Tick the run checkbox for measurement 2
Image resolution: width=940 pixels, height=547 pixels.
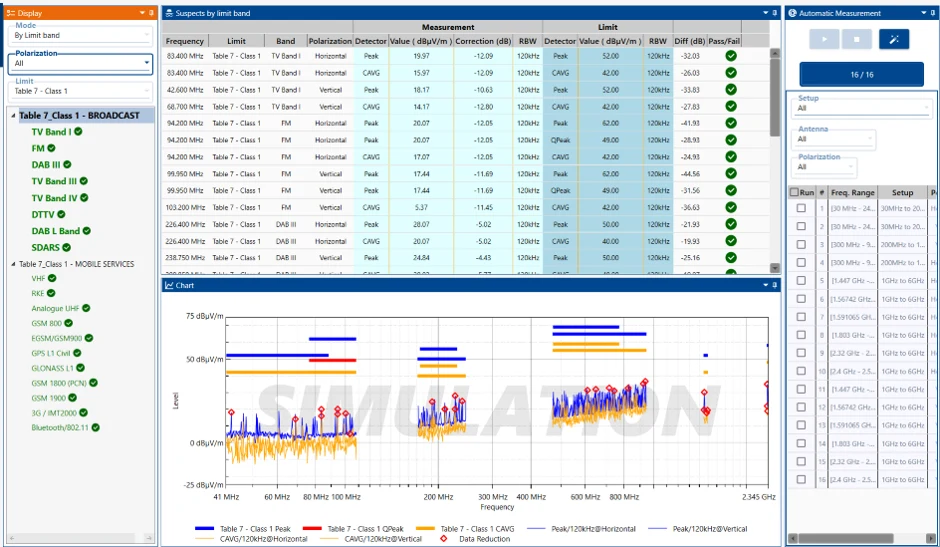pyautogui.click(x=801, y=226)
